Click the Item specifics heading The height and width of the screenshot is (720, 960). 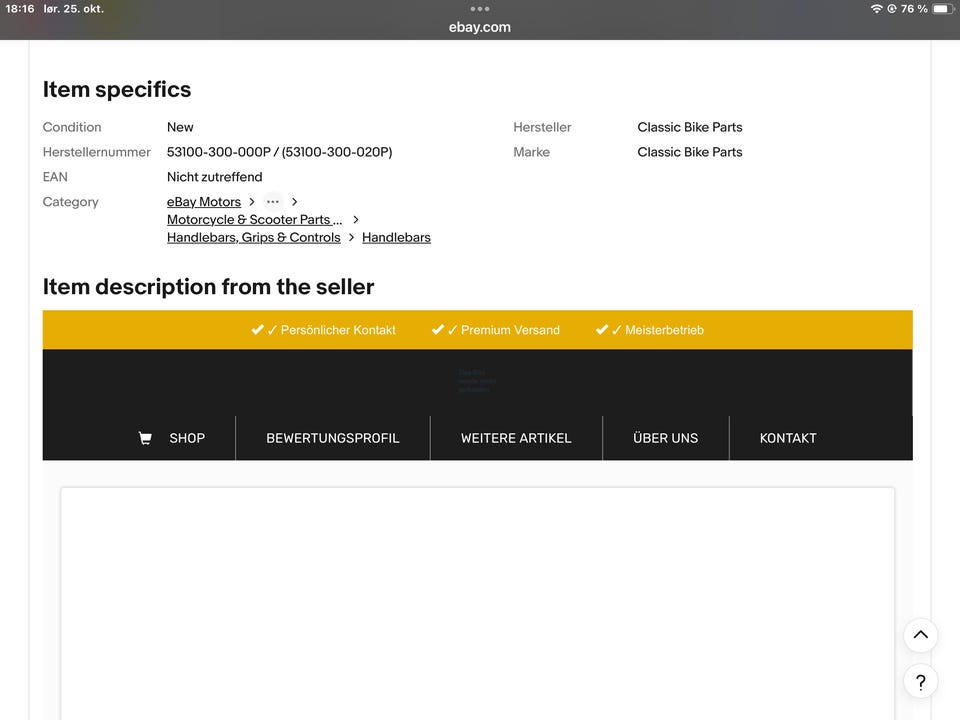click(117, 89)
